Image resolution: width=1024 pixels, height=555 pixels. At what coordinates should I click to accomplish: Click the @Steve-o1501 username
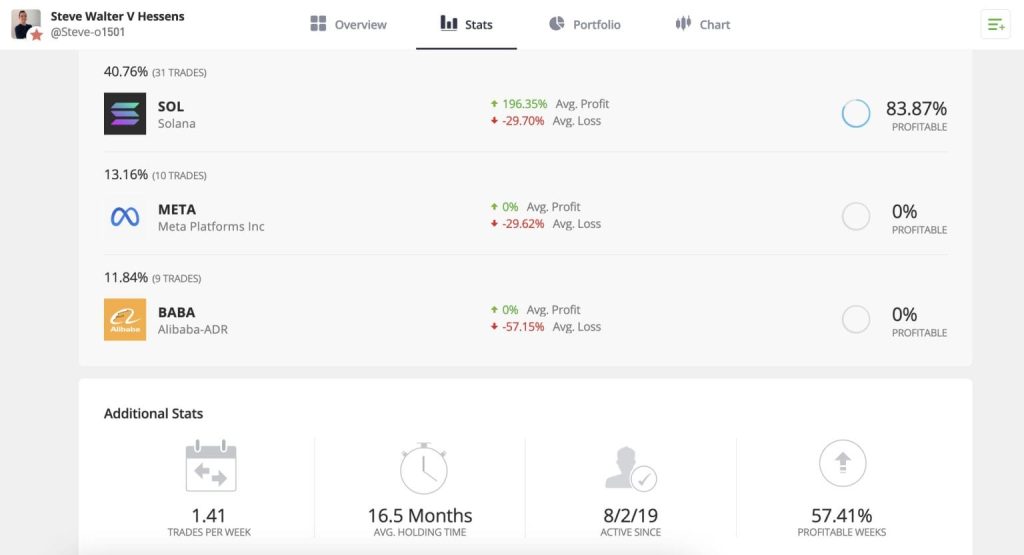pos(87,33)
